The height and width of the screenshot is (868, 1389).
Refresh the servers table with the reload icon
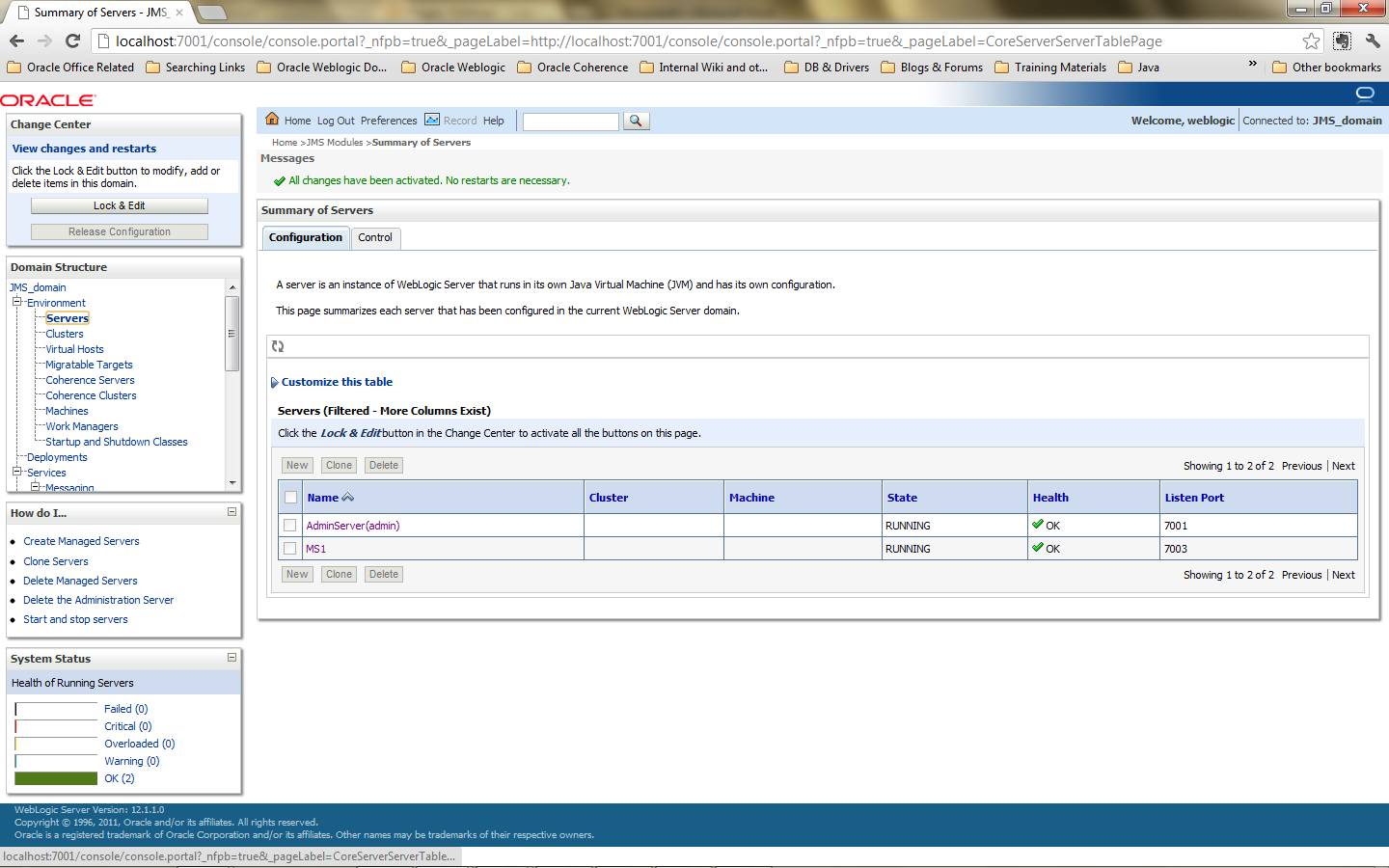pyautogui.click(x=279, y=345)
